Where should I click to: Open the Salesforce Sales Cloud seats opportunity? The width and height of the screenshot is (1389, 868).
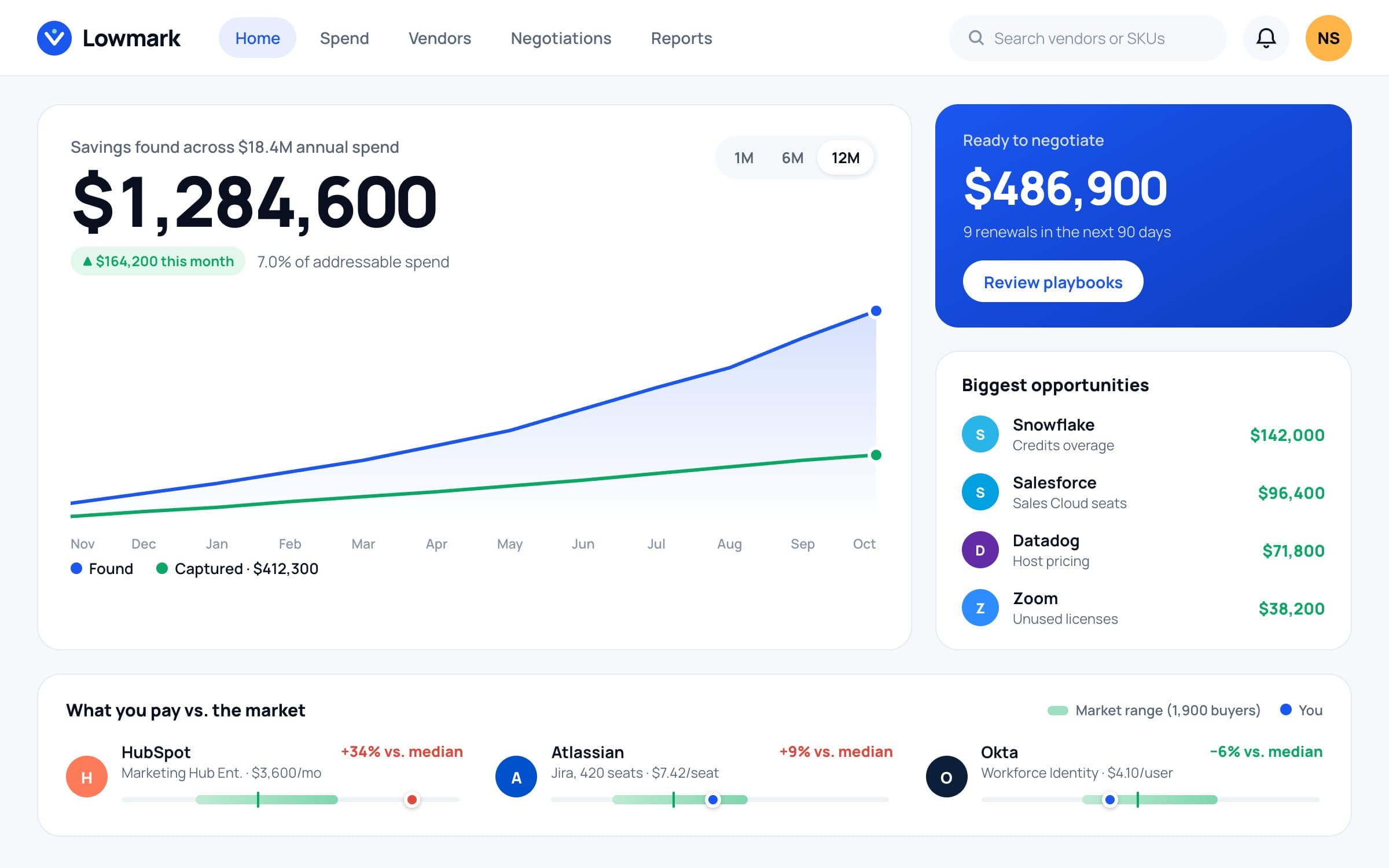coord(1143,492)
